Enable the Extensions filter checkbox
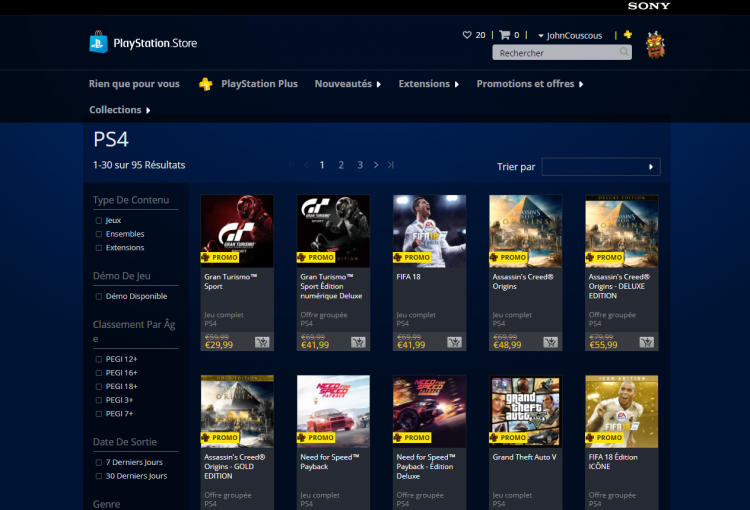 click(x=99, y=248)
